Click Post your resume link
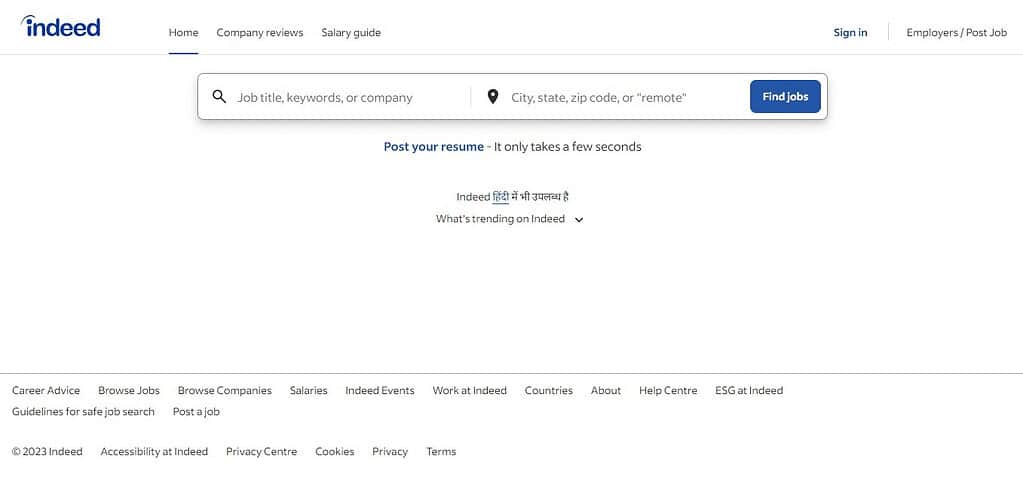Image resolution: width=1023 pixels, height=477 pixels. [x=434, y=147]
